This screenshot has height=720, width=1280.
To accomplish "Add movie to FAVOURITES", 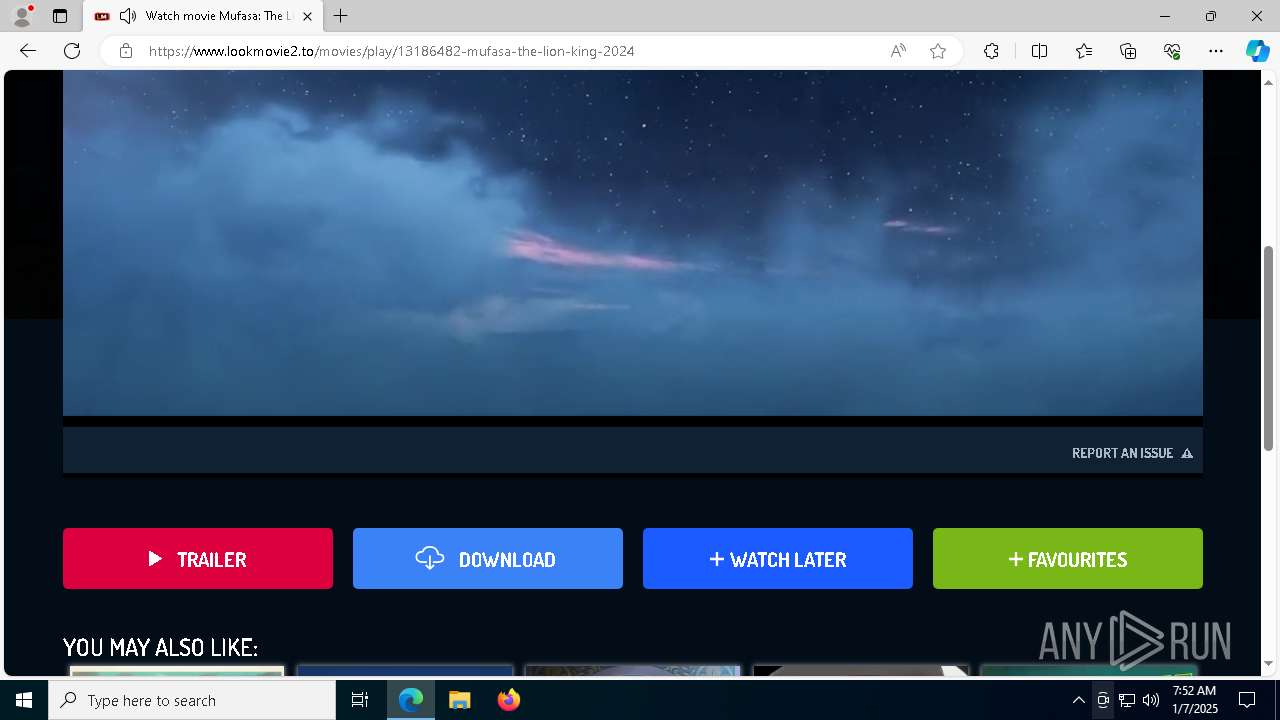I will [1068, 559].
